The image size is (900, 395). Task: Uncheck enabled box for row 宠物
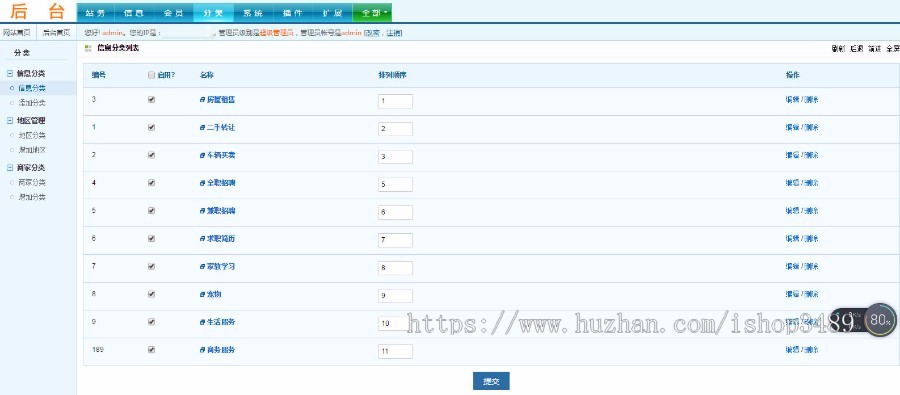[x=152, y=294]
